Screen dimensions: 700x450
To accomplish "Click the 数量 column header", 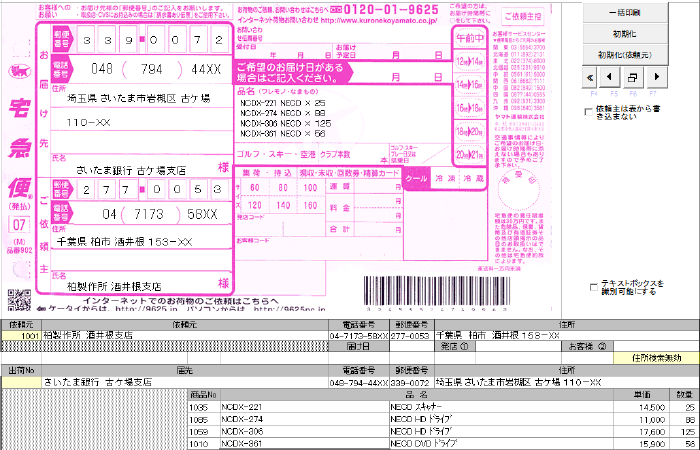I will [684, 395].
